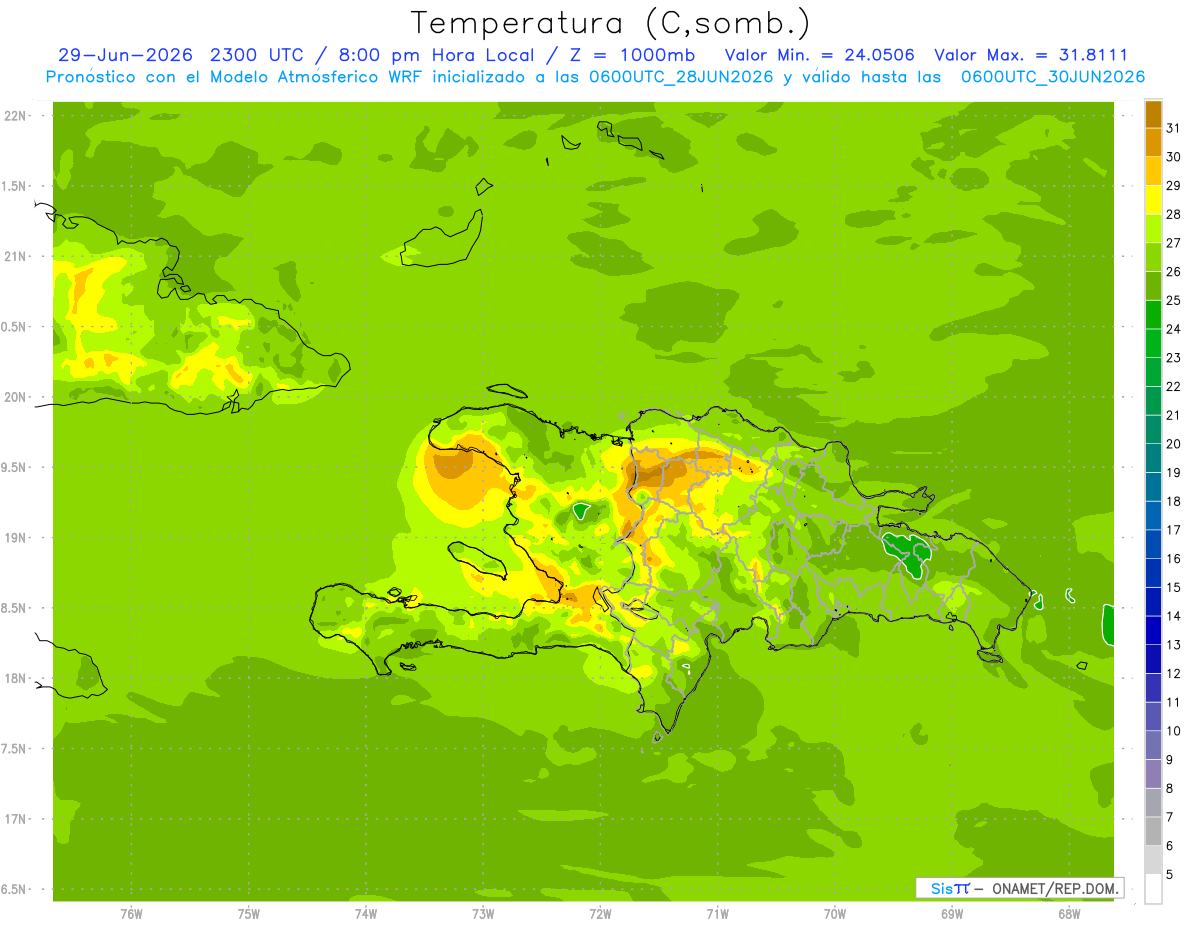Viewport: 1200px width, 927px height.
Task: Click the 'Valor Min. = 24.0506' readout
Action: tap(820, 55)
